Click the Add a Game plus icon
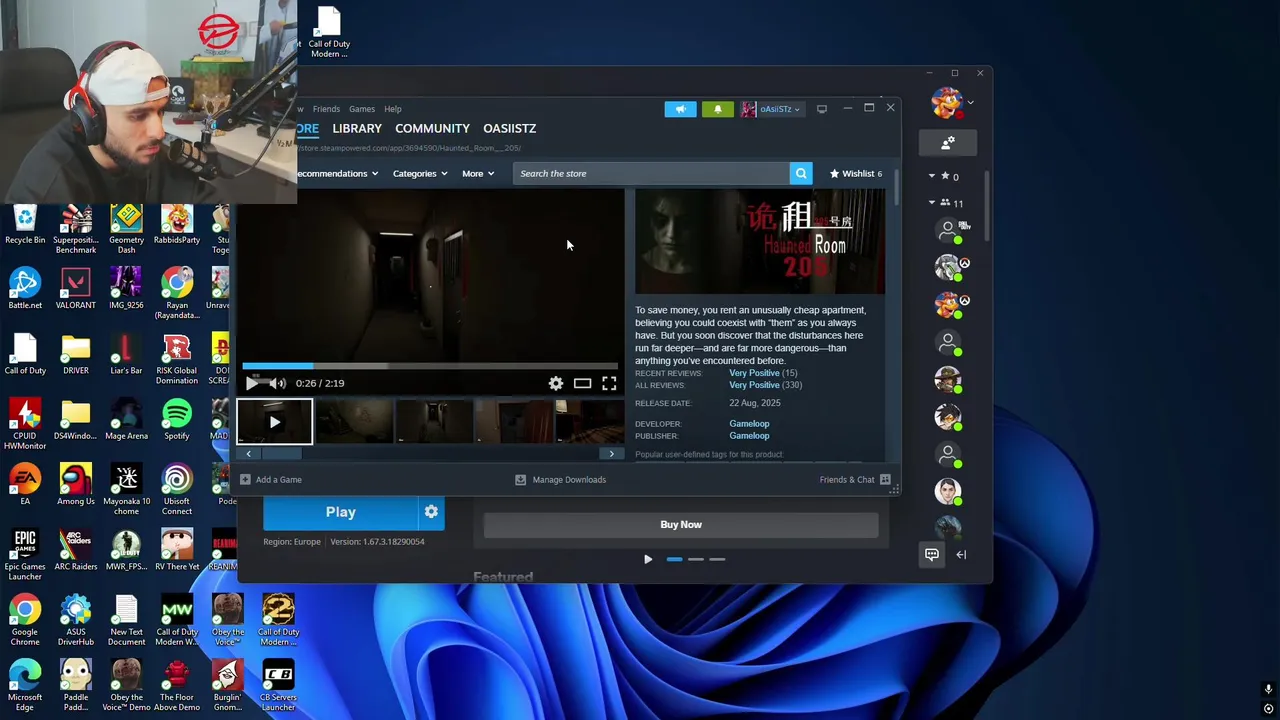This screenshot has height=720, width=1280. point(245,479)
